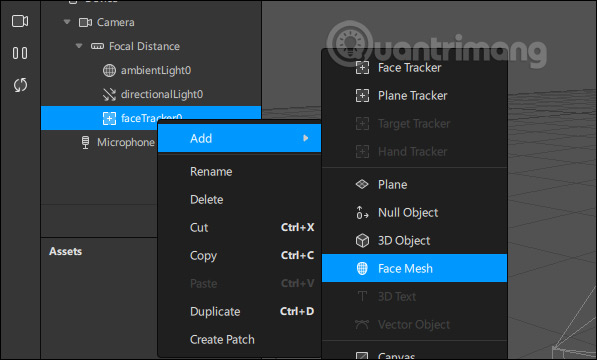Click the Null Object icon in submenu
The image size is (597, 360).
(x=362, y=213)
